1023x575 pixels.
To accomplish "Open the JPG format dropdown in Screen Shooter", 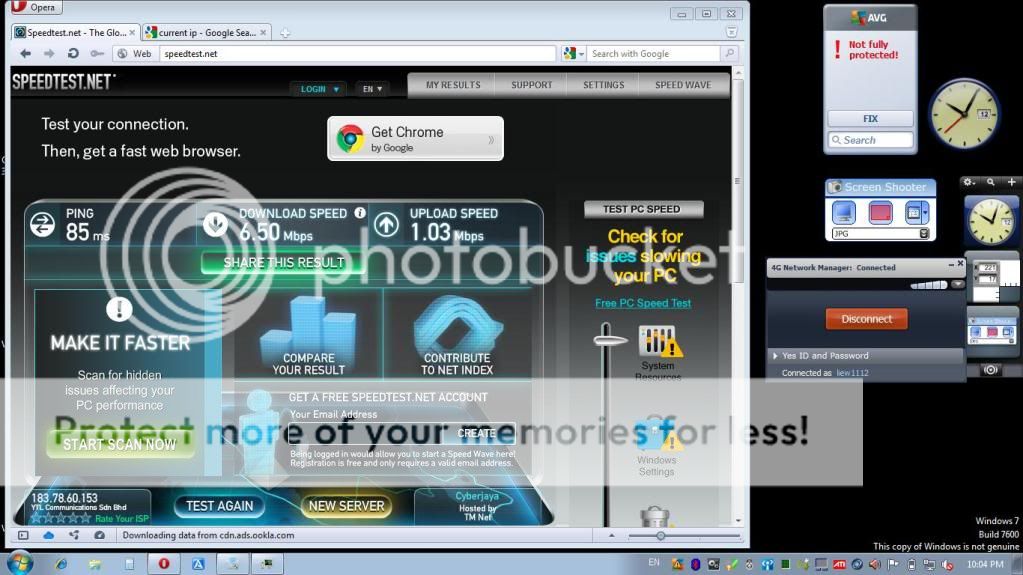I will tap(924, 234).
